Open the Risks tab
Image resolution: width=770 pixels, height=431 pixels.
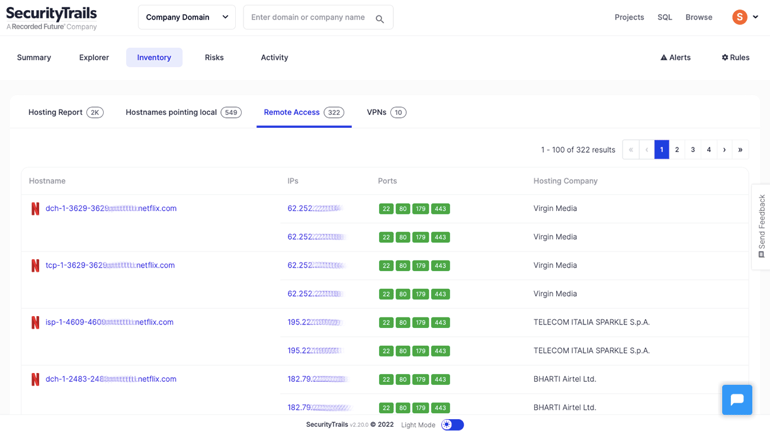click(214, 57)
